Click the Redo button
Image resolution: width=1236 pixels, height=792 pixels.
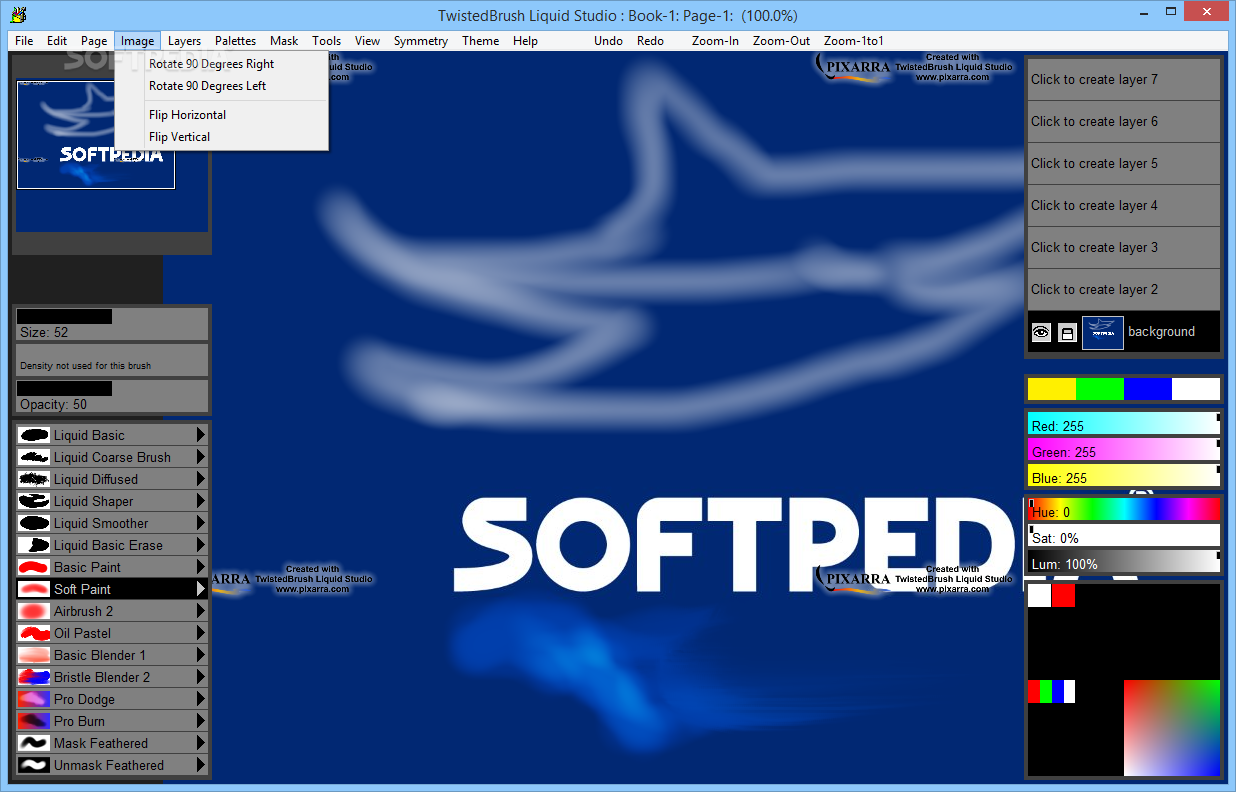[x=650, y=41]
